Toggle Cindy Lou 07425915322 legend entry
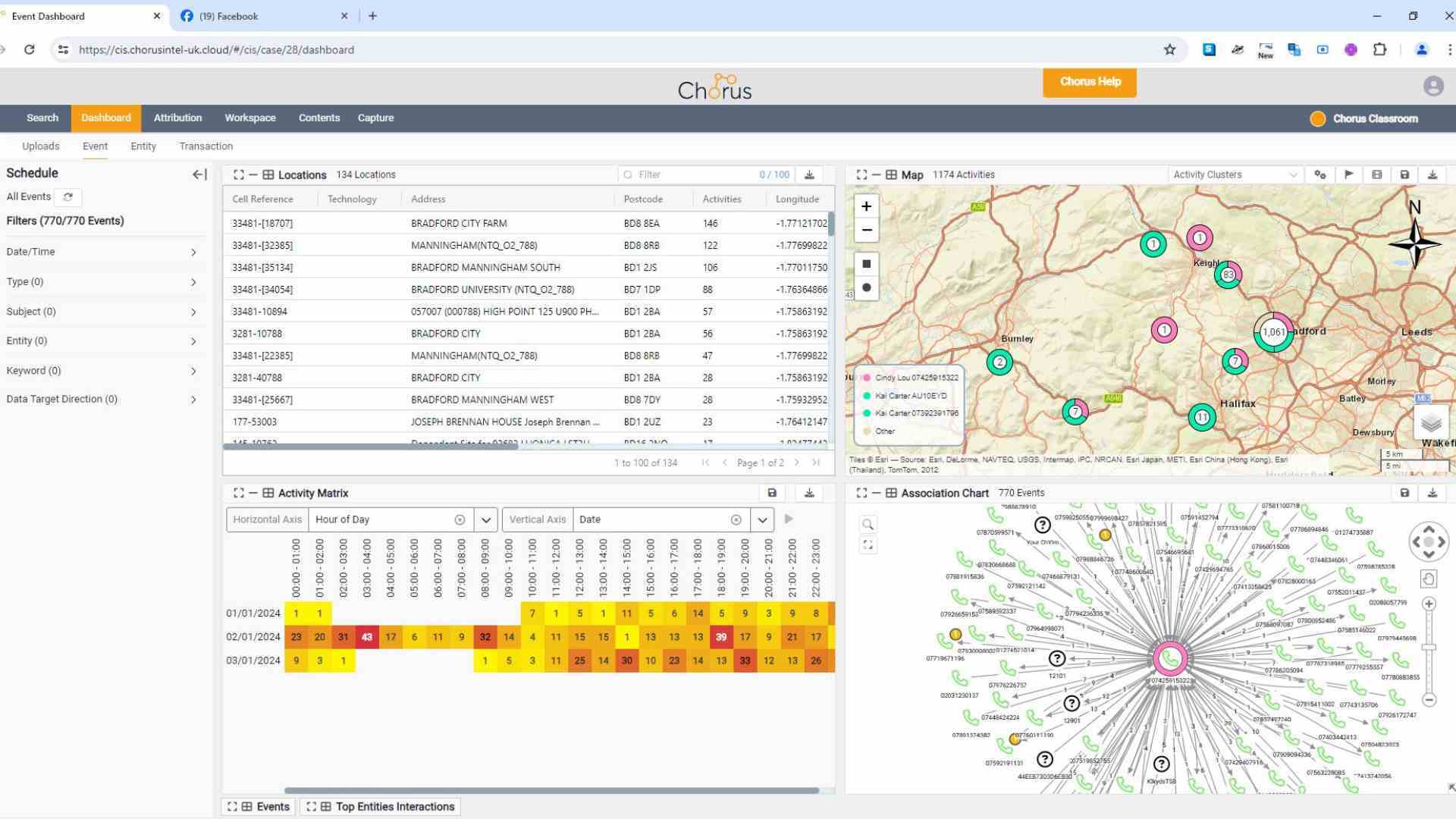This screenshot has height=819, width=1456. 910,378
